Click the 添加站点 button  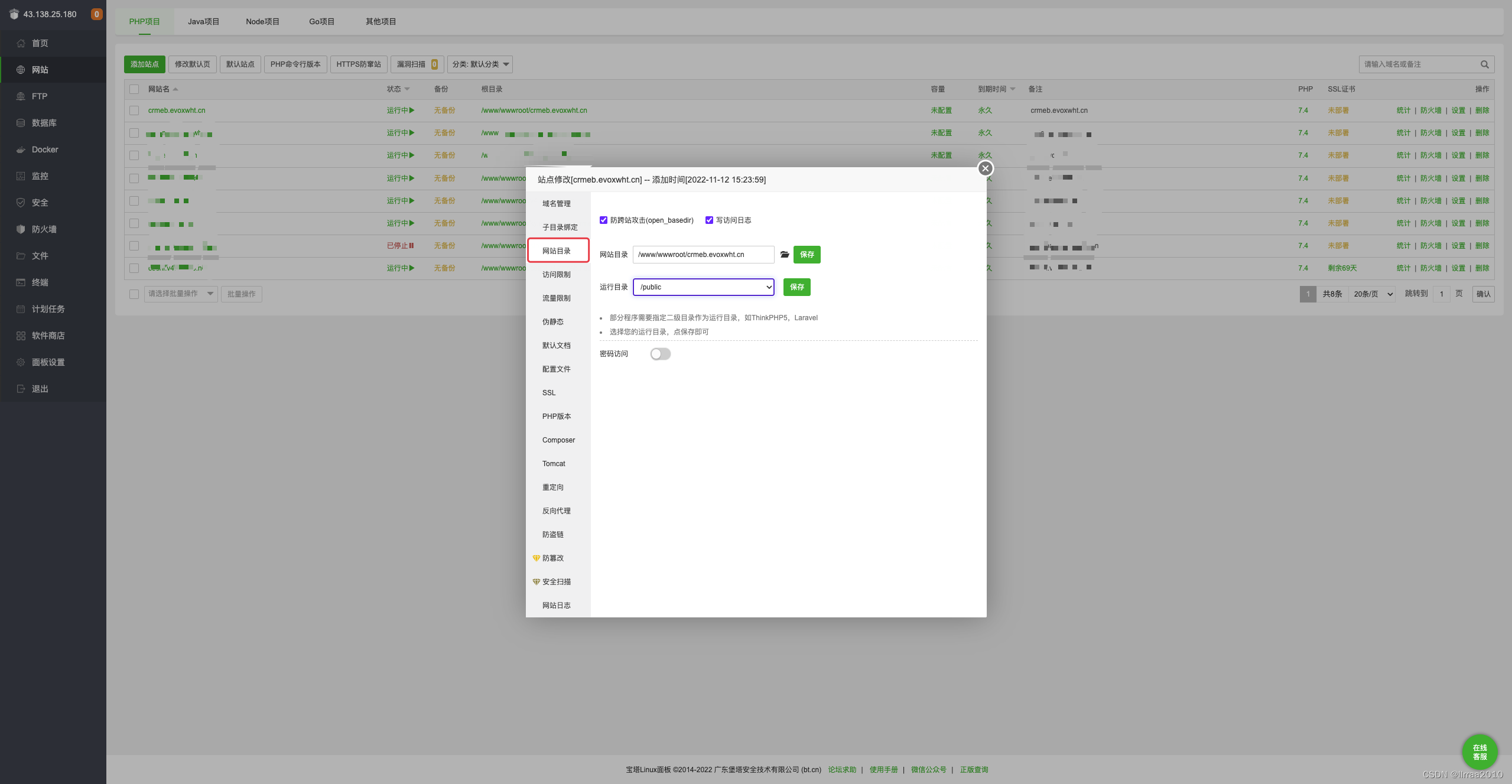(145, 64)
